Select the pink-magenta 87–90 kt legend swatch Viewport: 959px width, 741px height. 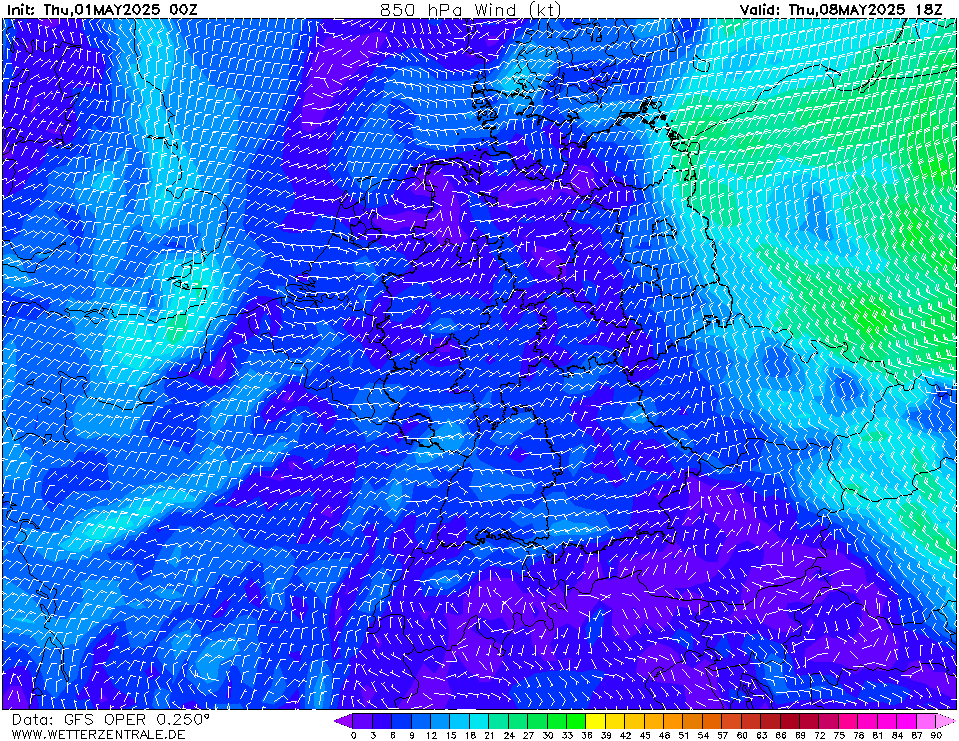pos(926,721)
